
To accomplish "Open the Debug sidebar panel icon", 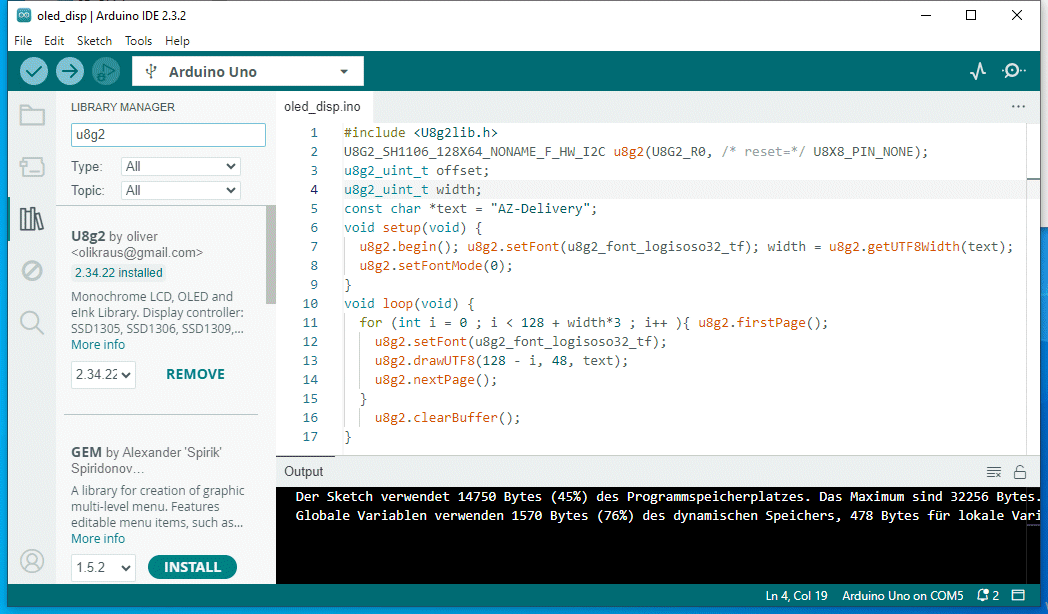I will point(32,271).
